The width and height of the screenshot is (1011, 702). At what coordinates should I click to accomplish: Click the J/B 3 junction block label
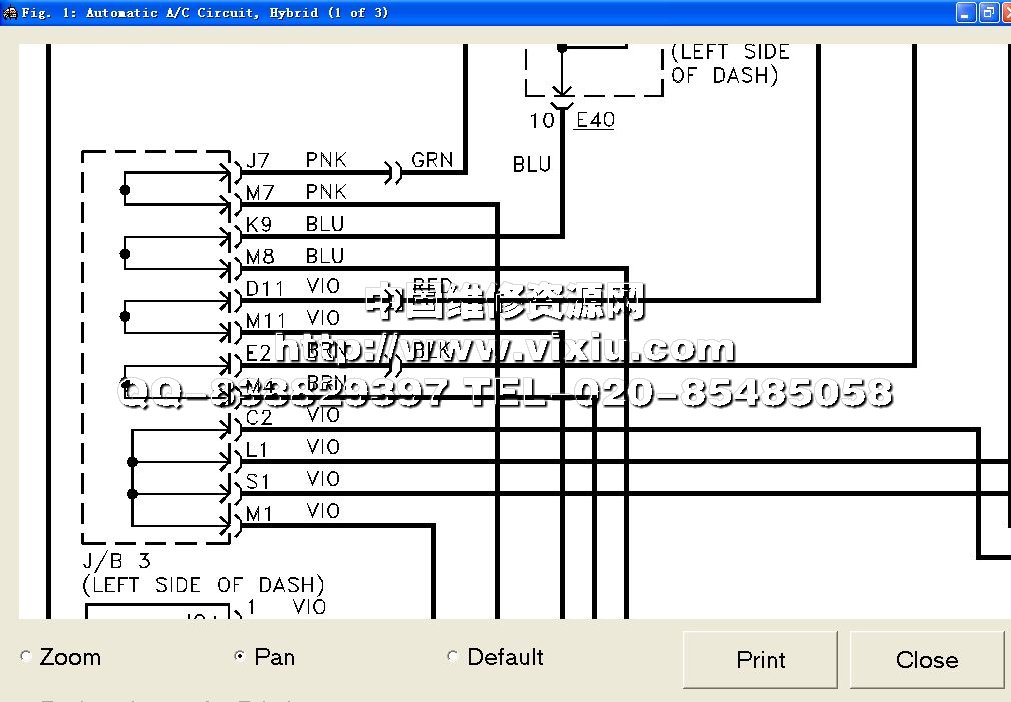pyautogui.click(x=116, y=562)
